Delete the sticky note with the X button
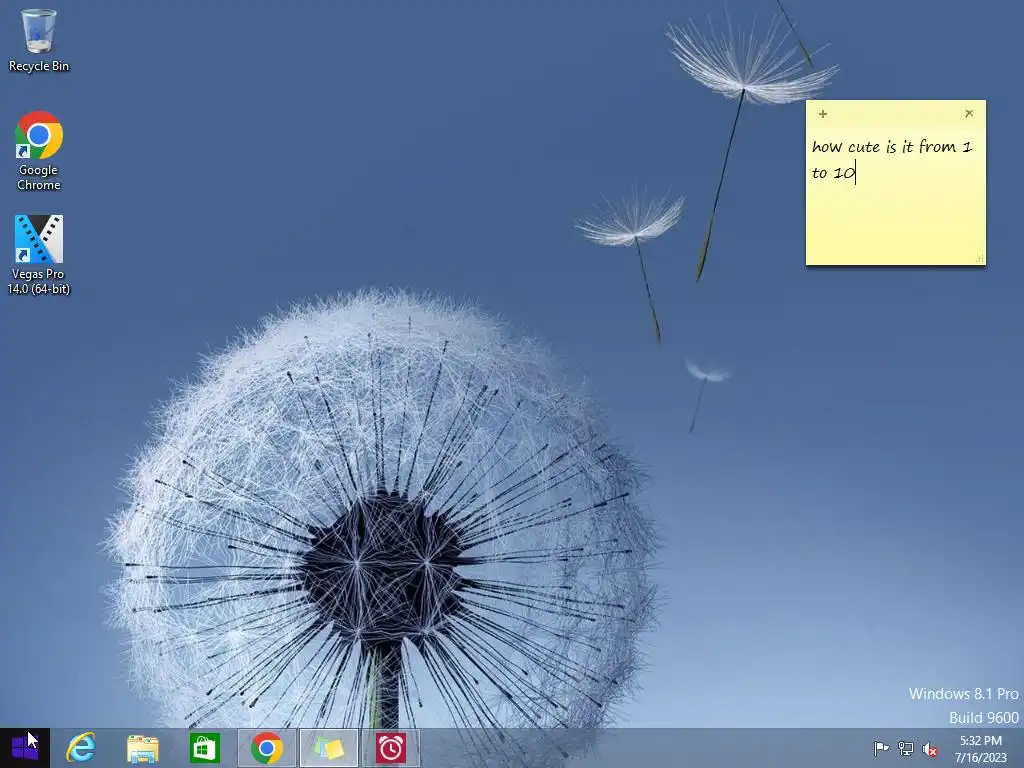Image resolution: width=1024 pixels, height=768 pixels. pos(969,114)
